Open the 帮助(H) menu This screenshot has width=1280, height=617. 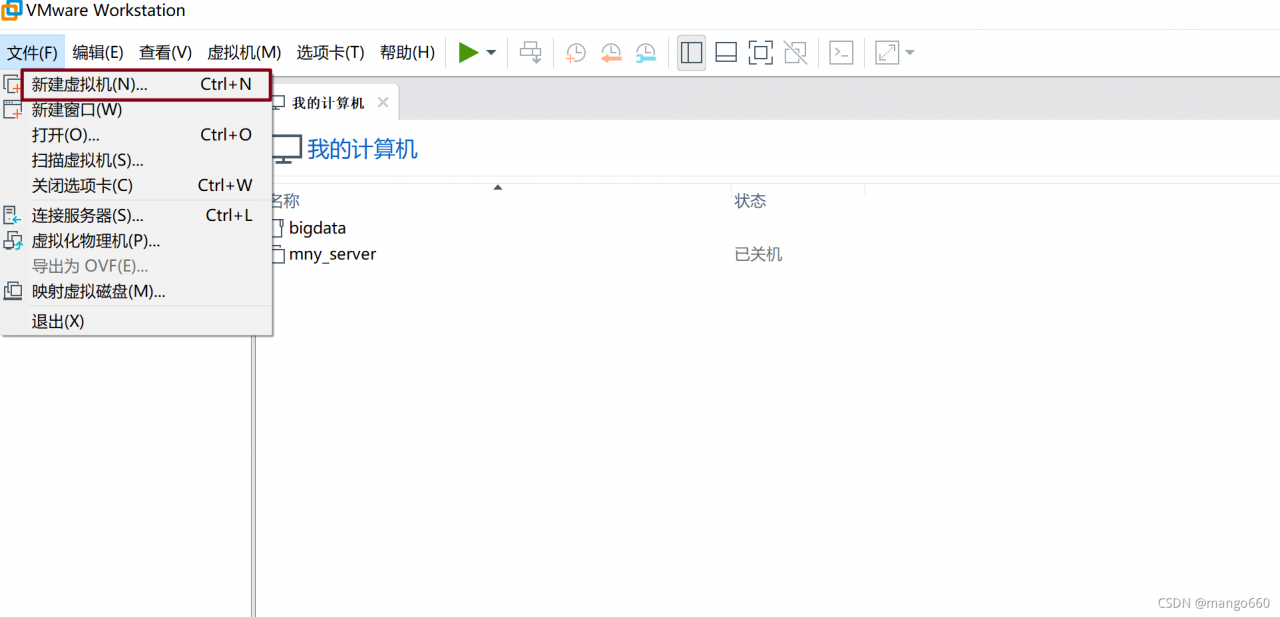[x=407, y=52]
